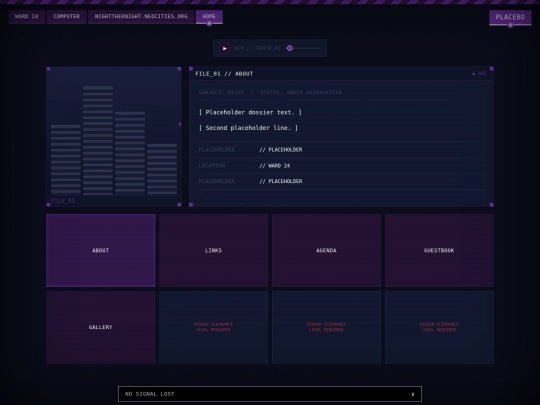The image size is (540, 405).
Task: Open the LINKS tile
Action: [214, 250]
